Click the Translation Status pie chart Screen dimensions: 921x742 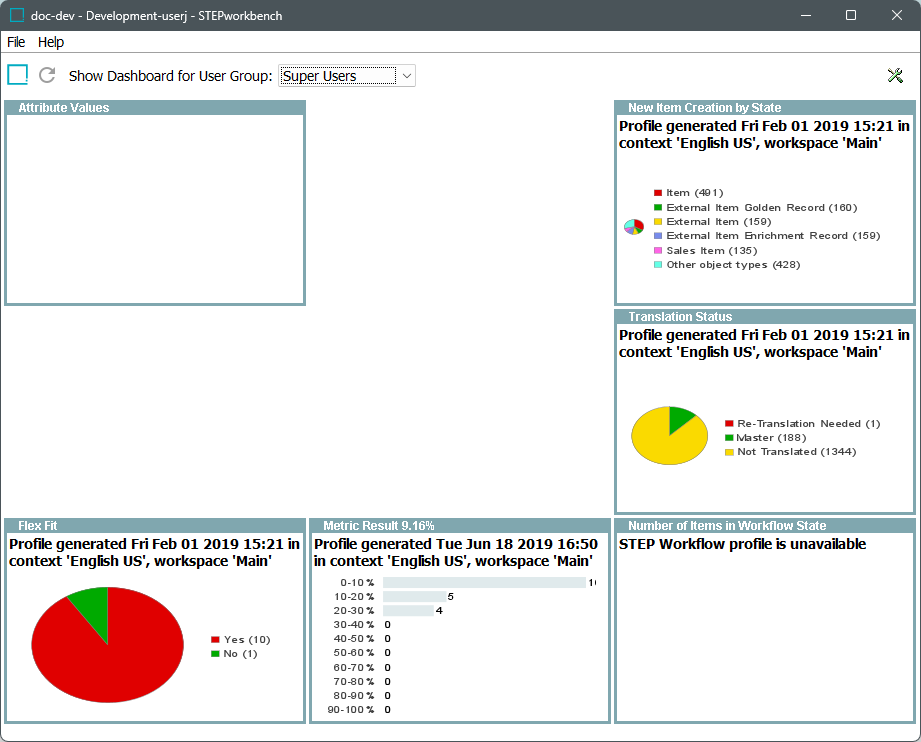[x=669, y=436]
